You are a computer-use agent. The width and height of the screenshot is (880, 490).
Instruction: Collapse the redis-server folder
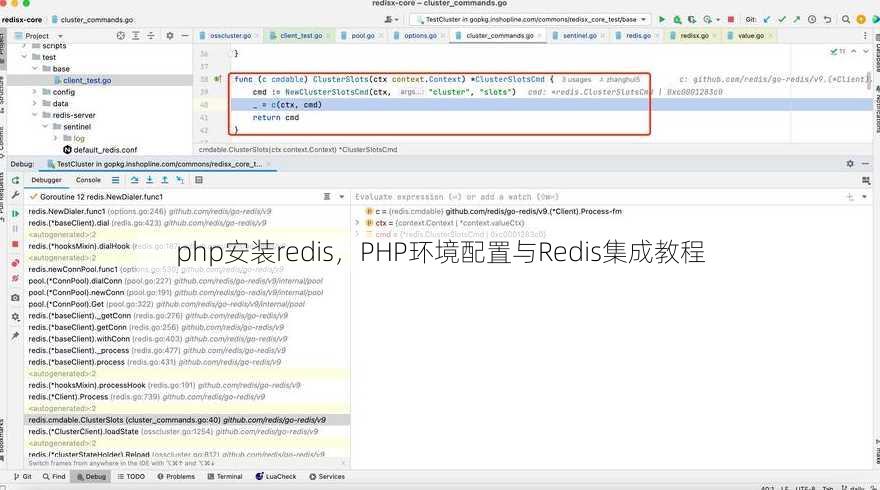coord(35,115)
